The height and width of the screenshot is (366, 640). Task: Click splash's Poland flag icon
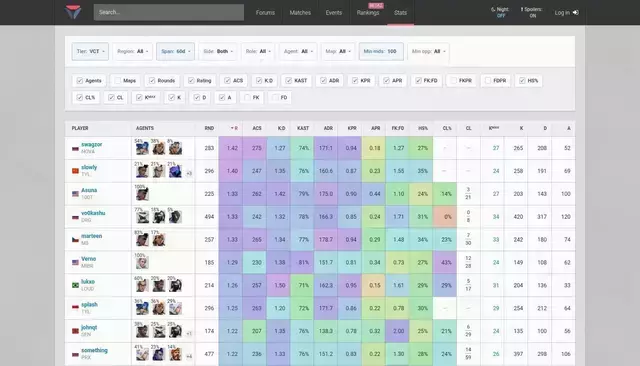point(75,308)
